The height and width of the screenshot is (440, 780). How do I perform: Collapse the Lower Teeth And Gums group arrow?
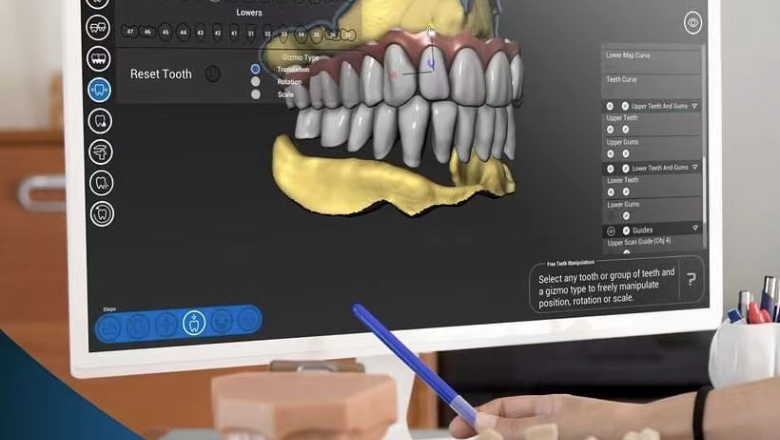click(x=695, y=167)
